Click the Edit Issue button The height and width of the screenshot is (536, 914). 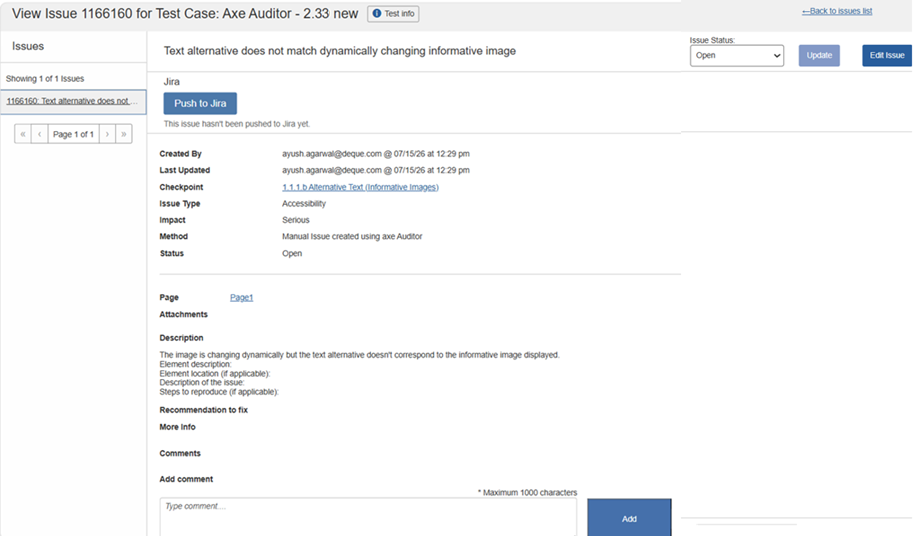click(887, 55)
